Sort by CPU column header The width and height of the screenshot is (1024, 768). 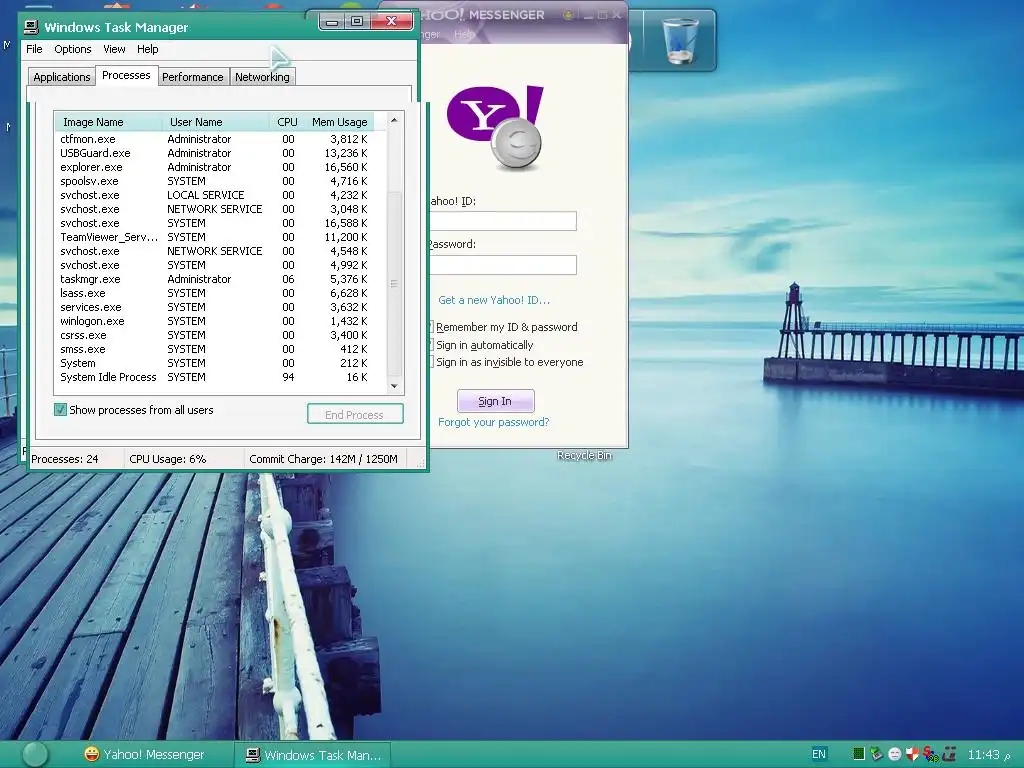pos(286,122)
